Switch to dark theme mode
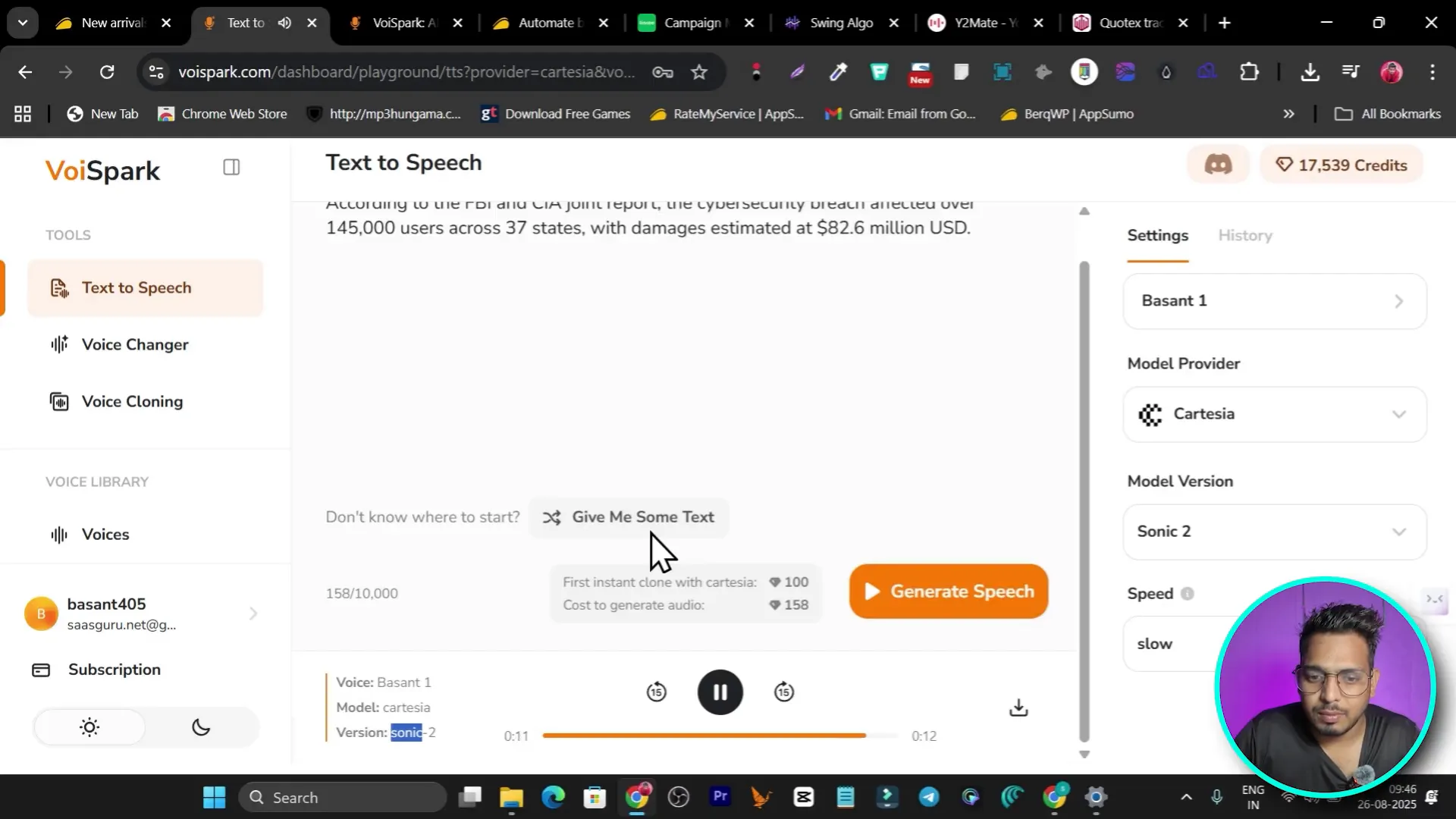Screen dimensions: 1456x819 tap(201, 727)
